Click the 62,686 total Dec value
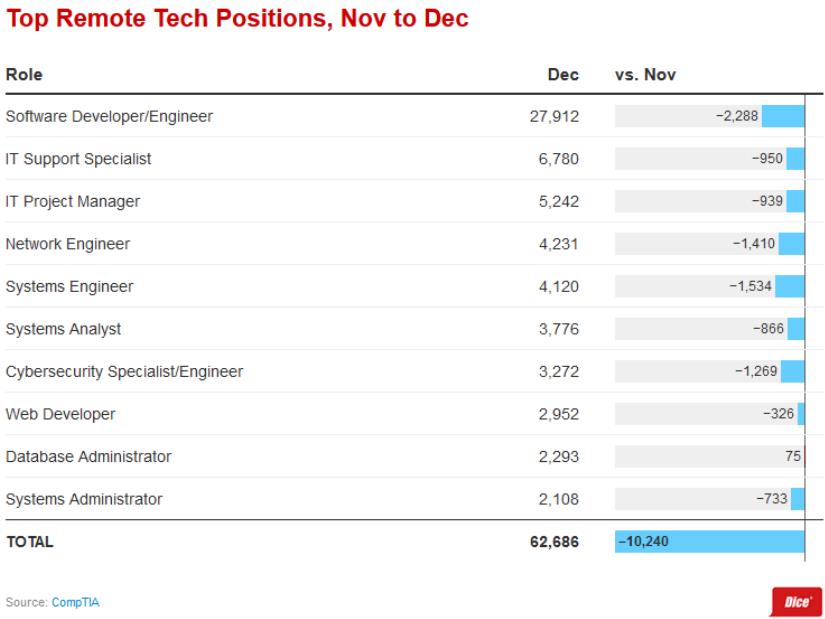Viewport: 825px width, 619px height. tap(554, 541)
